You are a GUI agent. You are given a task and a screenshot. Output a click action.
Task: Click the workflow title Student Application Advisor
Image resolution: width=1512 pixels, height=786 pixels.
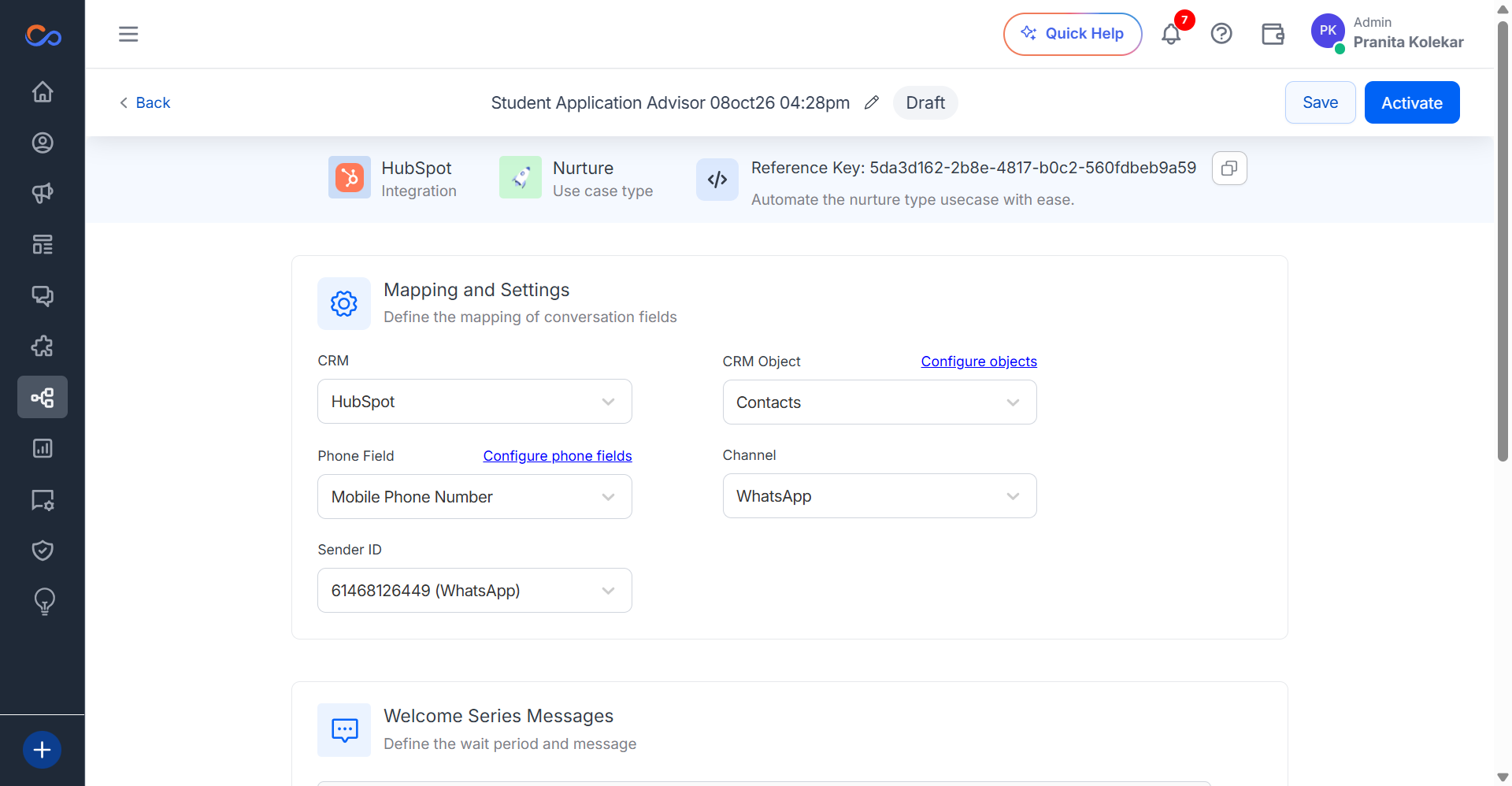[x=670, y=103]
